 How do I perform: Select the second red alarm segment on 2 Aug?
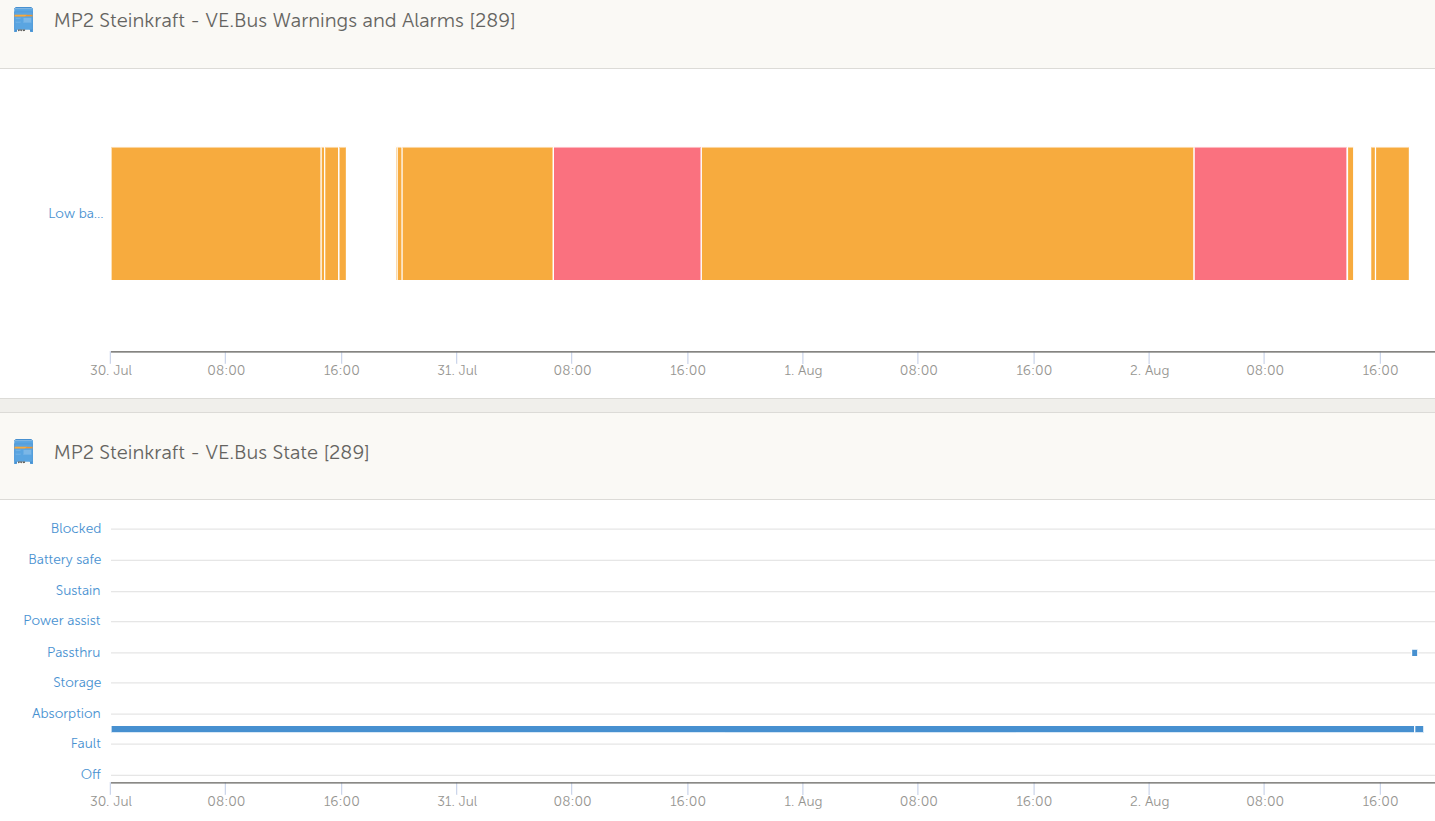point(1270,213)
